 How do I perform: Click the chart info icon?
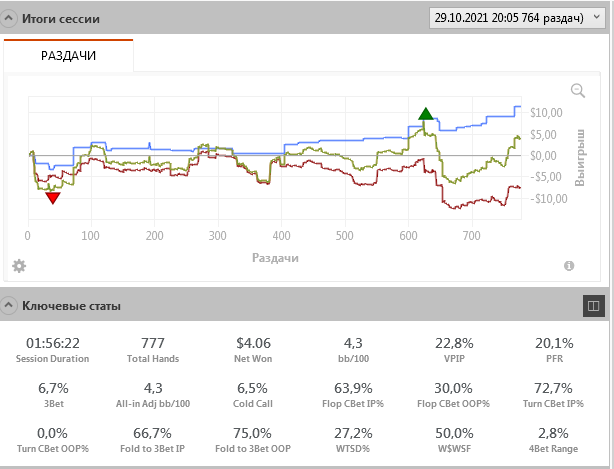point(569,266)
